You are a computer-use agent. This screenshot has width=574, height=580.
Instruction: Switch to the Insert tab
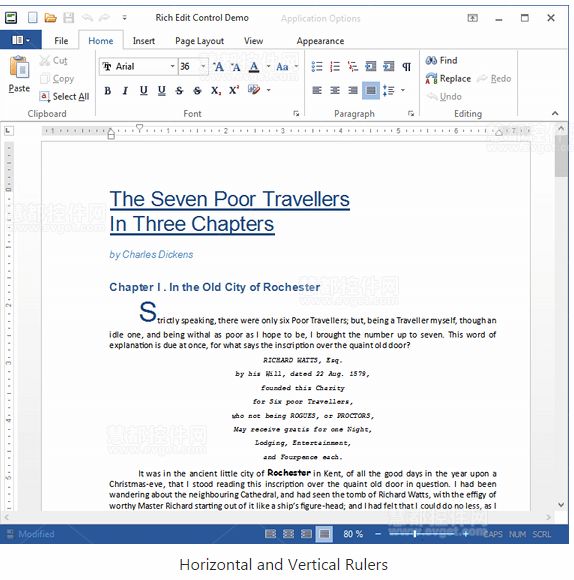coord(144,41)
